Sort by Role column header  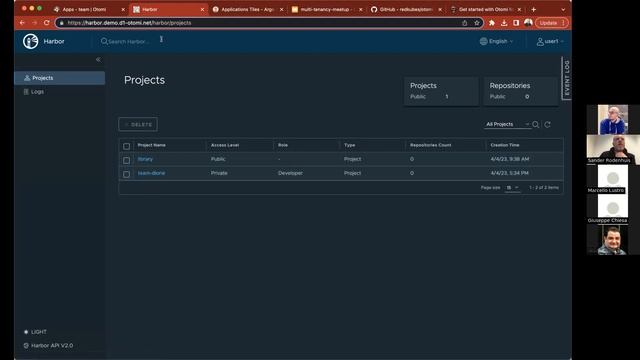[x=283, y=145]
